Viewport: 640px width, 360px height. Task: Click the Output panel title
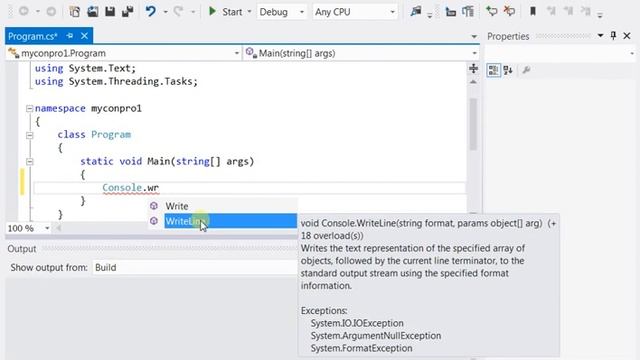(x=22, y=249)
